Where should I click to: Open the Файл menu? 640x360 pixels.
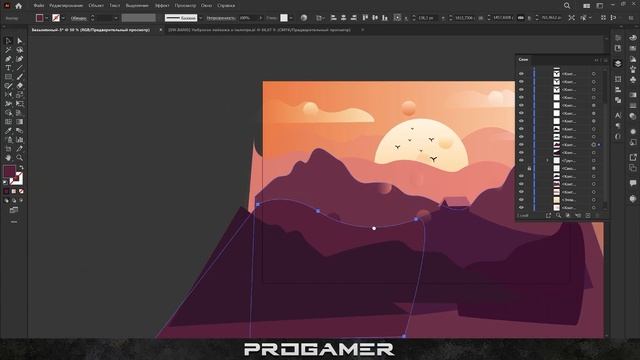tap(39, 6)
